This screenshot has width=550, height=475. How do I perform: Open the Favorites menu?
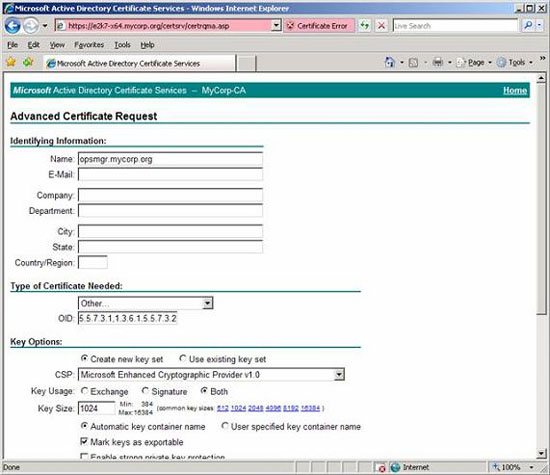tap(89, 45)
